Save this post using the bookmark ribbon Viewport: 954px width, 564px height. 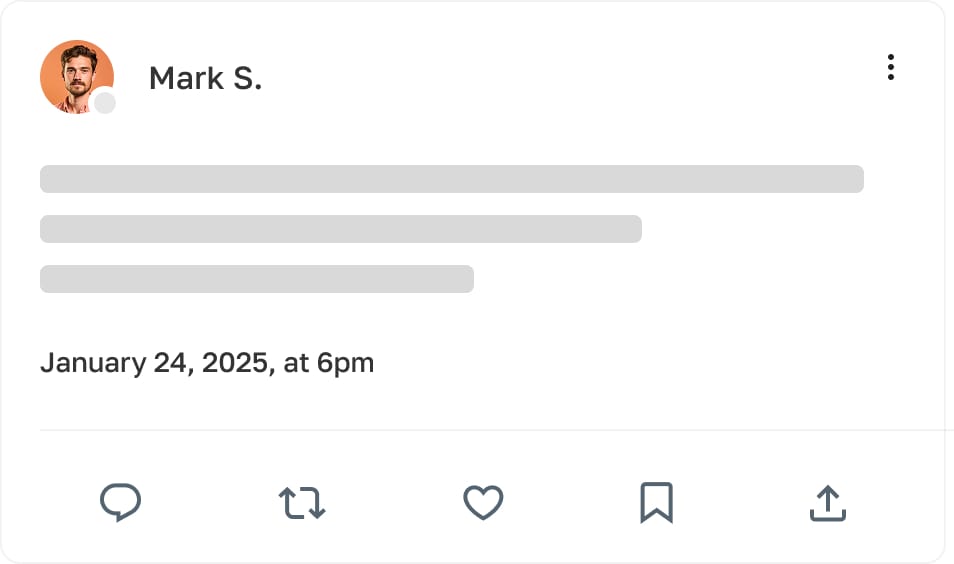coord(656,502)
